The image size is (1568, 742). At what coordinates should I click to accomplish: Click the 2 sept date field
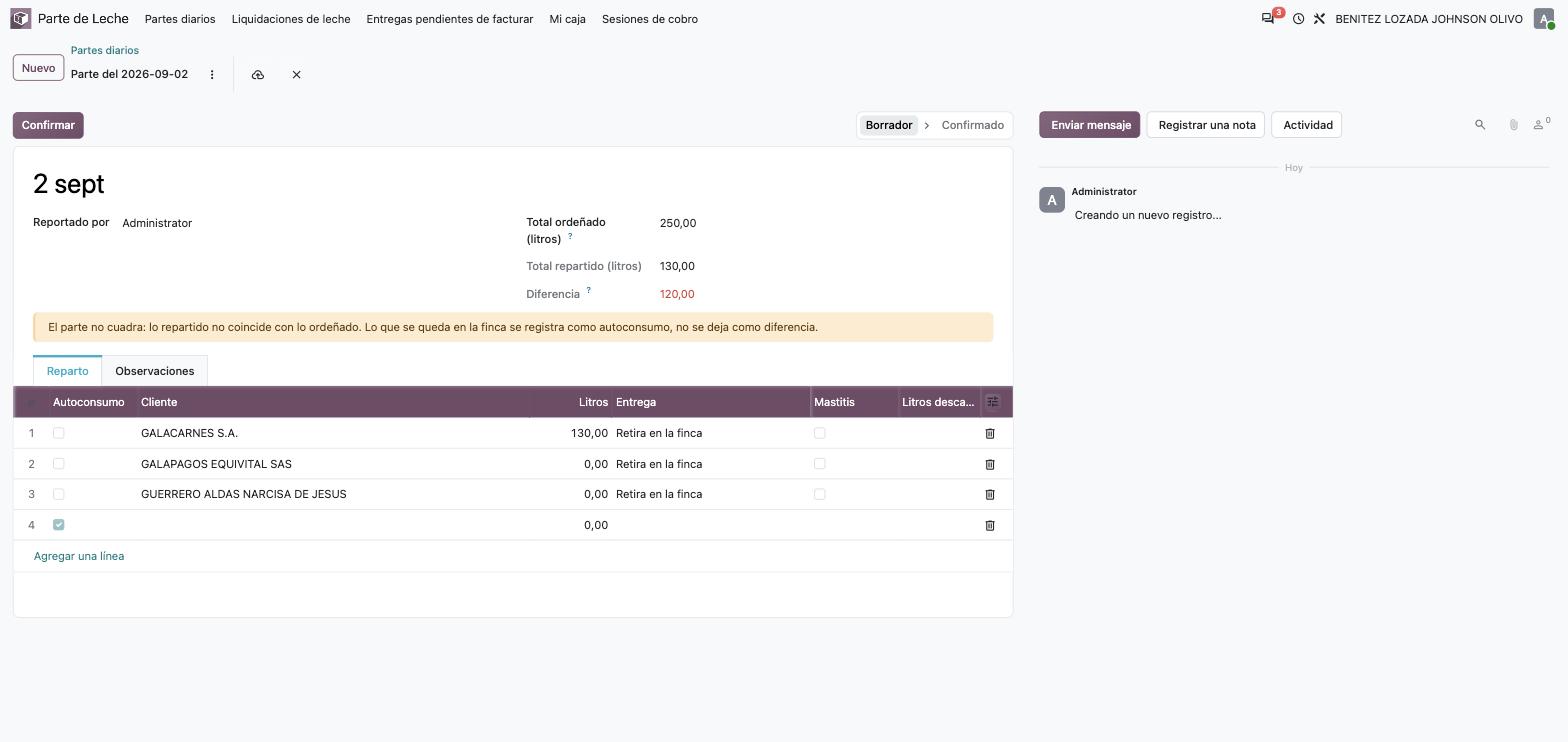tap(69, 184)
